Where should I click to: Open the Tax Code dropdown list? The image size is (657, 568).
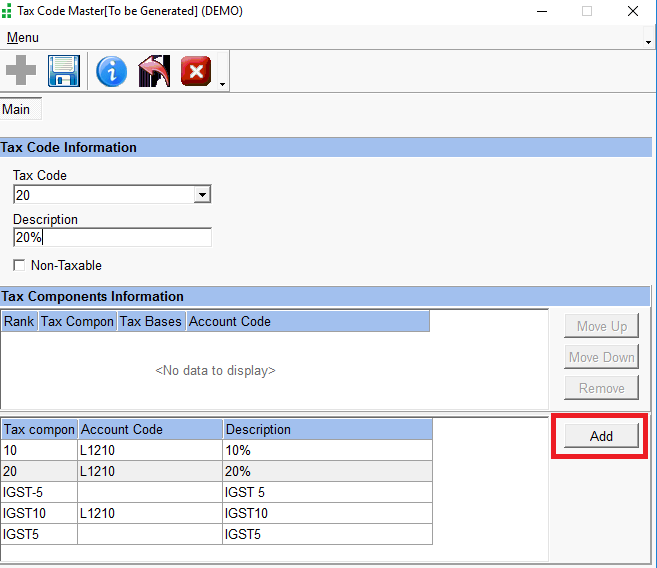coord(202,195)
